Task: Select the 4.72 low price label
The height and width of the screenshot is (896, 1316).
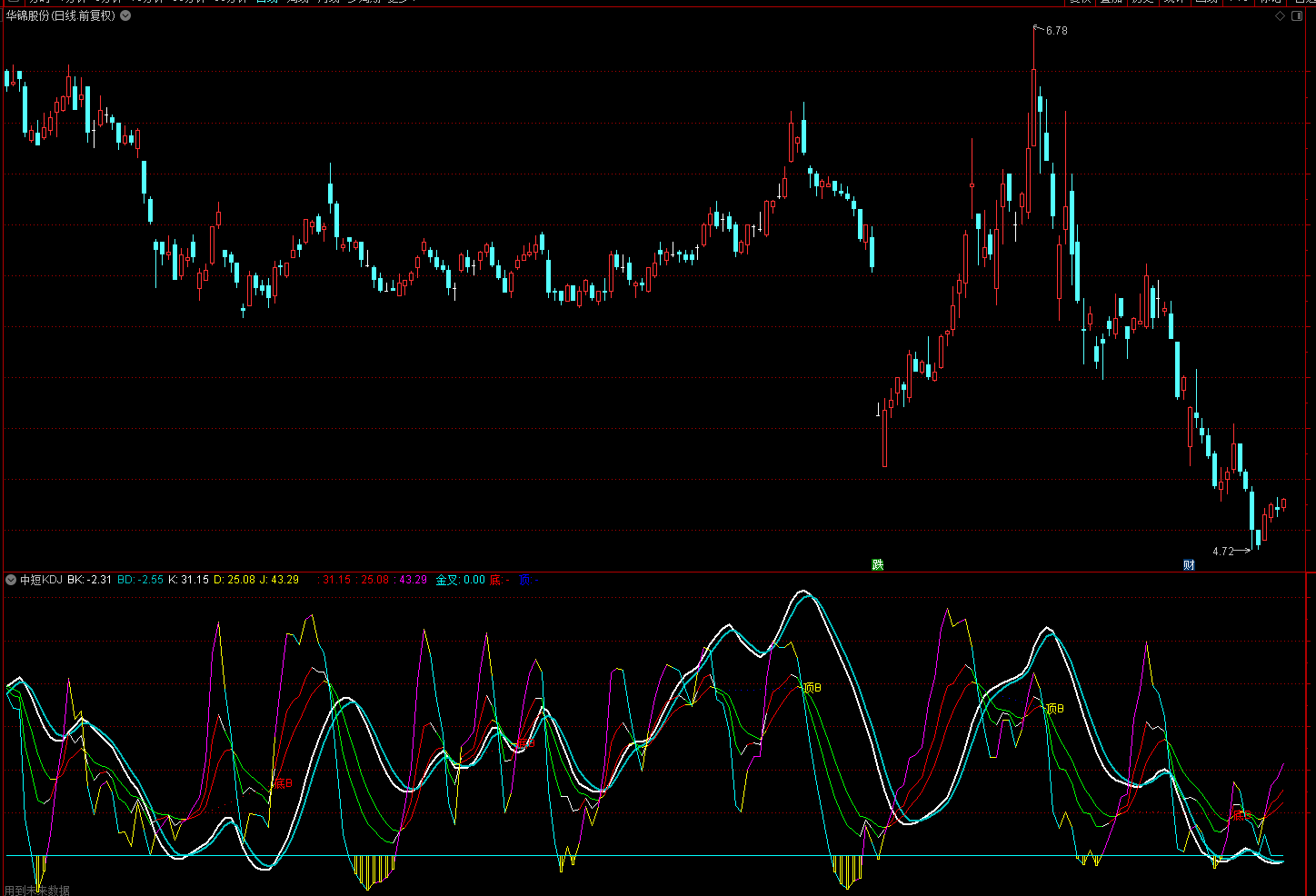Action: click(1223, 552)
